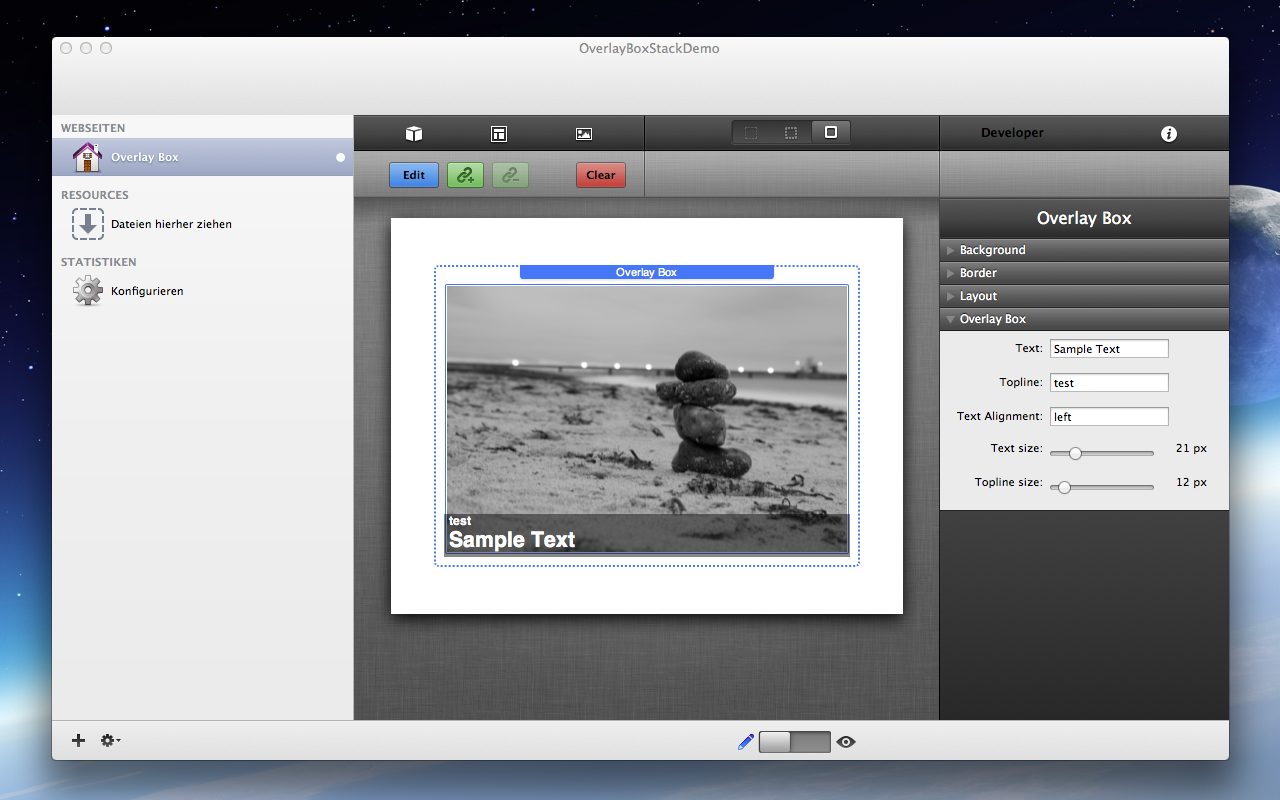Click Dateien hierher ziehen in Resources
This screenshot has height=800, width=1280.
[171, 224]
